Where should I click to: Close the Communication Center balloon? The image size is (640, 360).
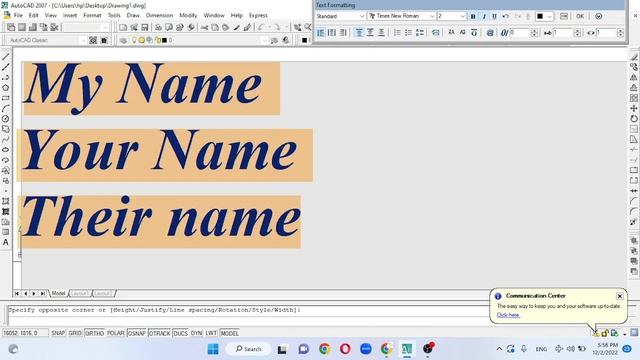620,296
